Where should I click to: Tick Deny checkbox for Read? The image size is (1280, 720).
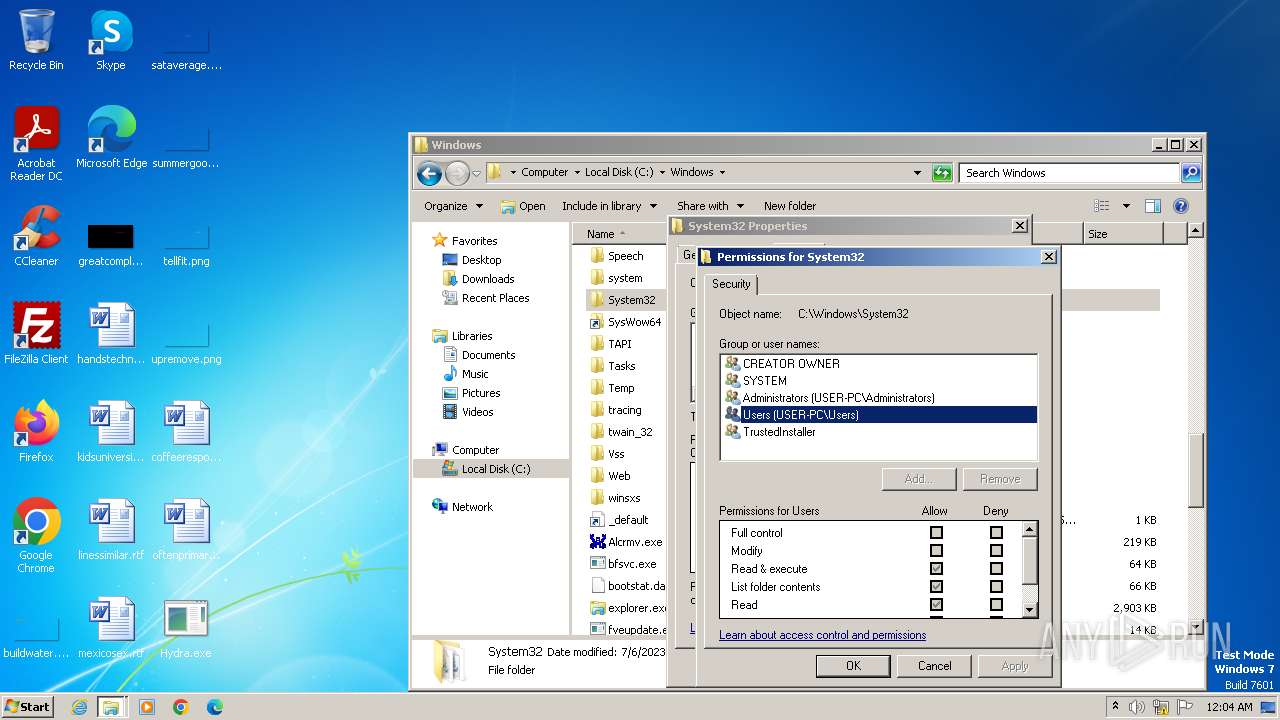[x=996, y=605]
